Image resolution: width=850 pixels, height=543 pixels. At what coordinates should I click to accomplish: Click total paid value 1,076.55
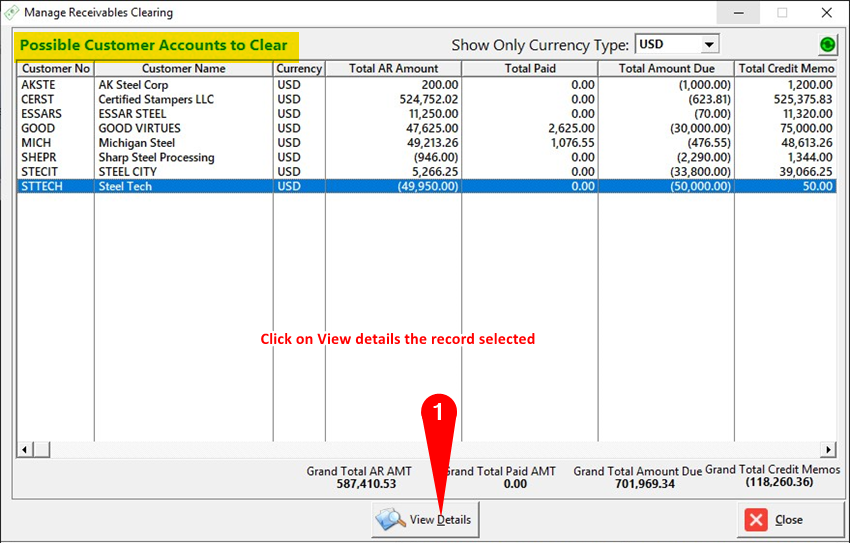(x=572, y=143)
